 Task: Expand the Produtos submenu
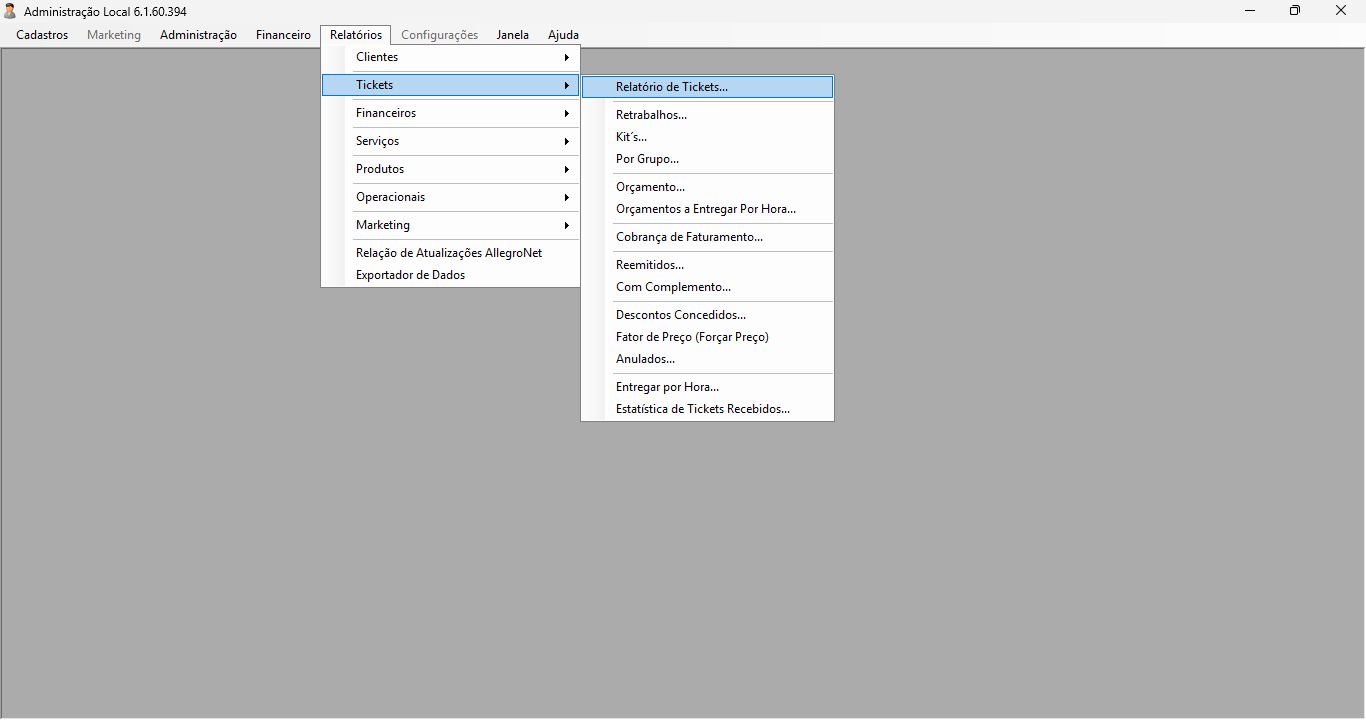click(x=450, y=169)
